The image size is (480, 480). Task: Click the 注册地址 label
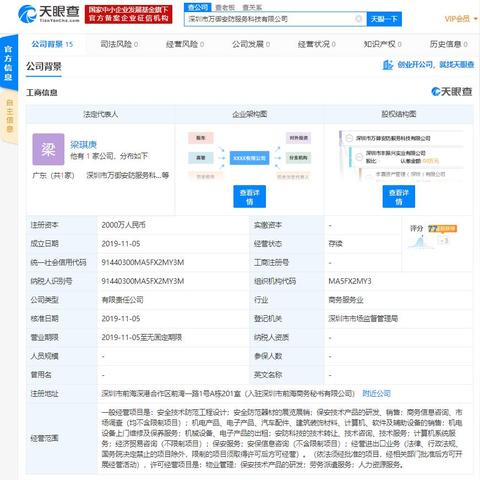pos(44,393)
